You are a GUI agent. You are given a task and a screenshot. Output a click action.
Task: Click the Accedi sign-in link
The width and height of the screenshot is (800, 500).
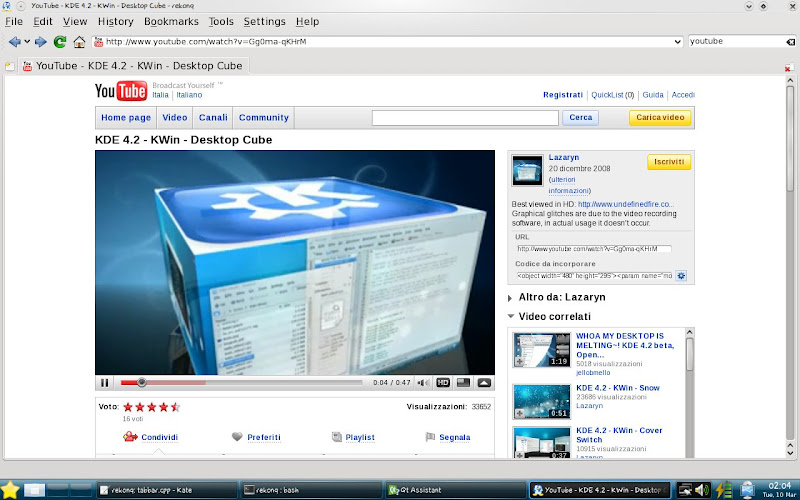(x=683, y=95)
